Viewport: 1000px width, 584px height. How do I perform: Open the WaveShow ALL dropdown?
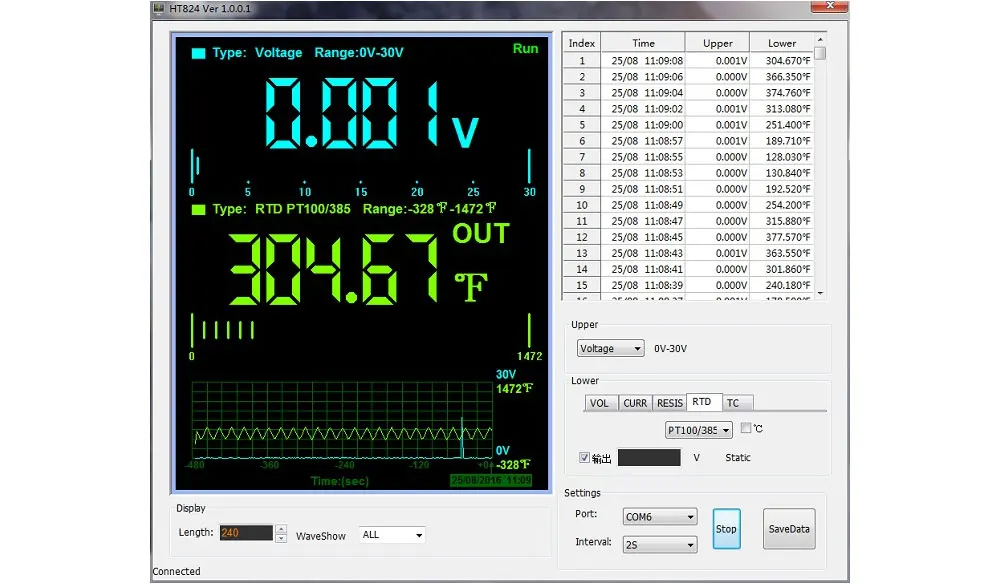coord(392,535)
